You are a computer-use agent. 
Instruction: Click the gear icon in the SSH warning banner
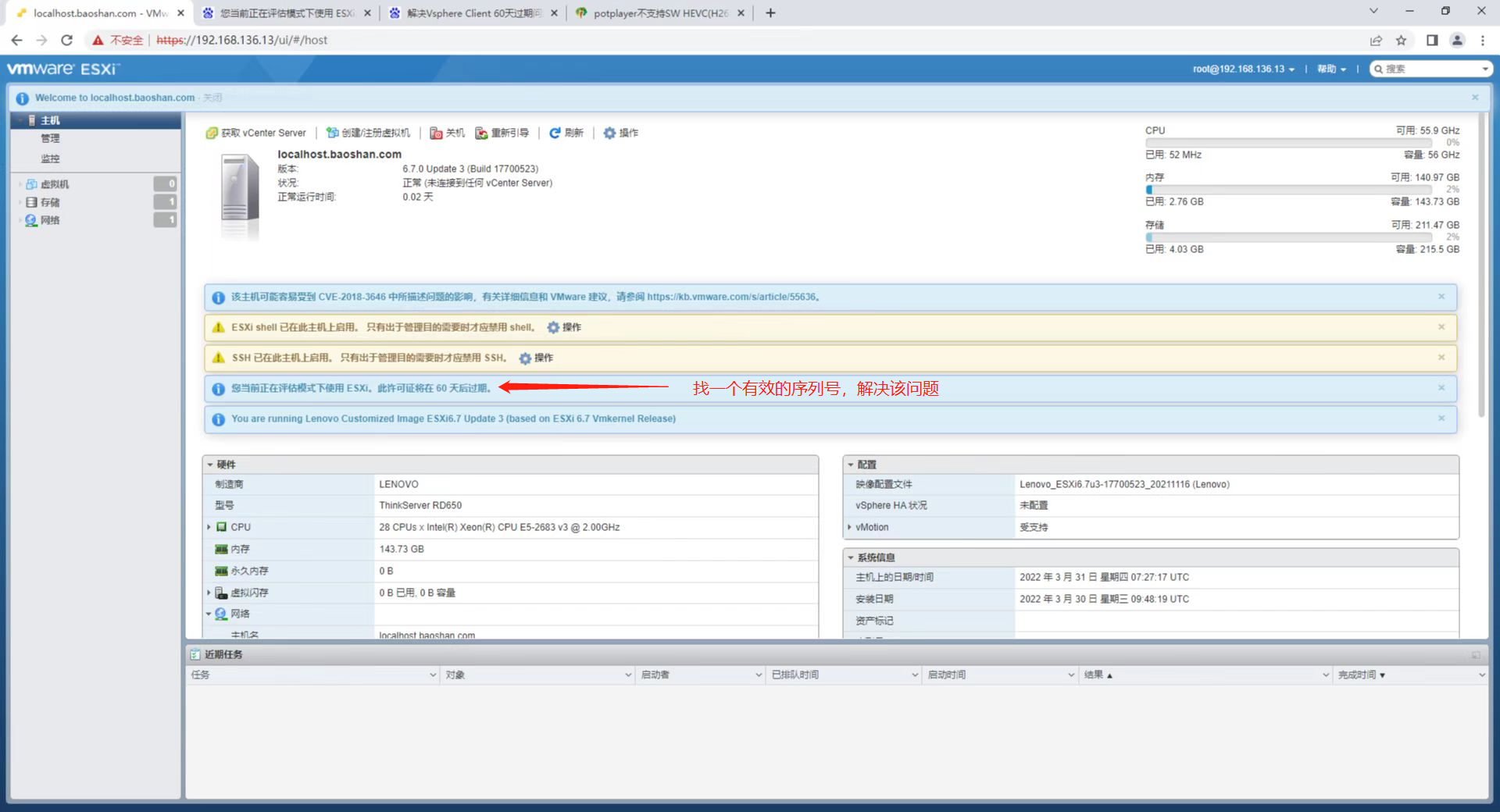click(525, 358)
